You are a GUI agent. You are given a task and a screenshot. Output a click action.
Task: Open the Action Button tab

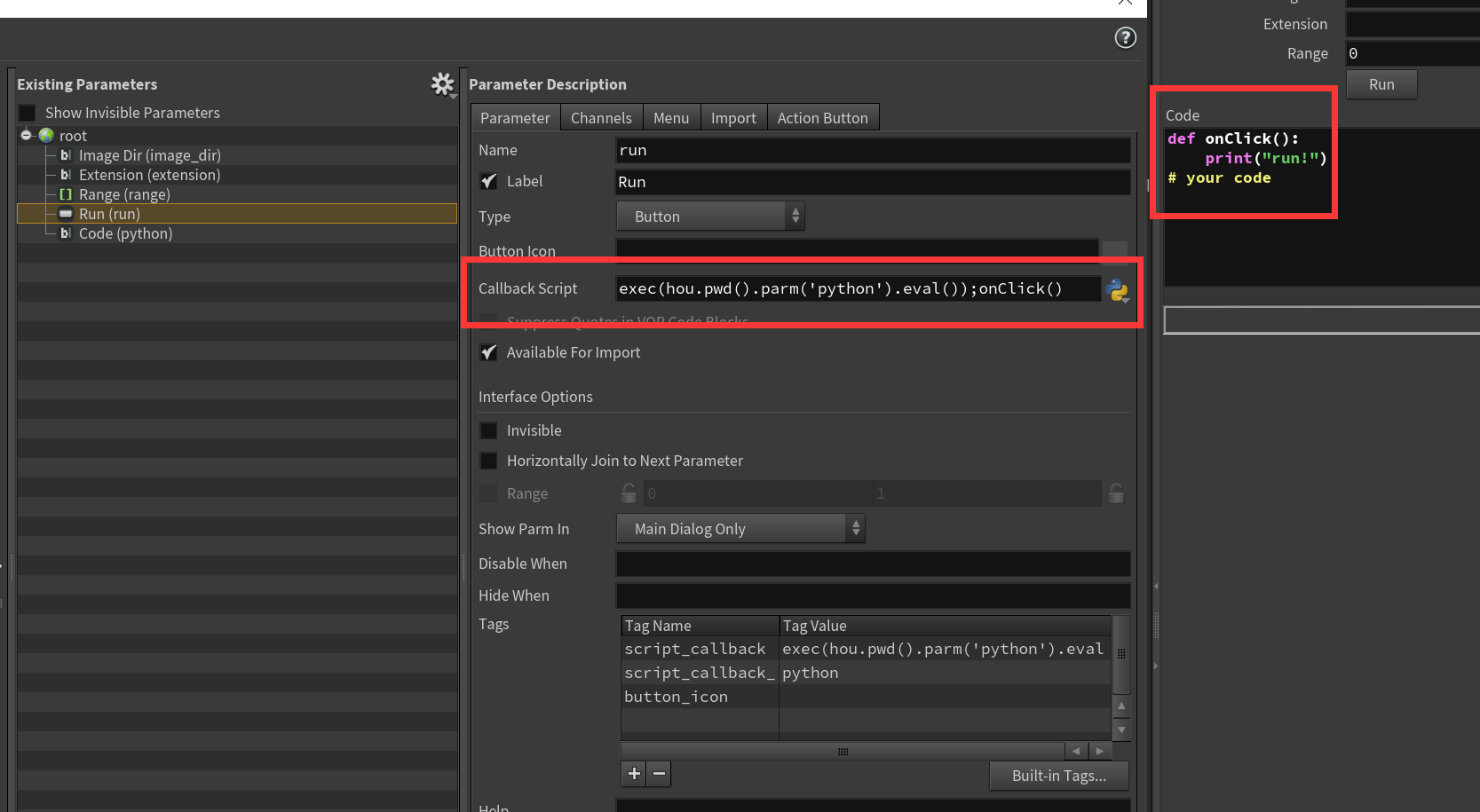pos(822,116)
